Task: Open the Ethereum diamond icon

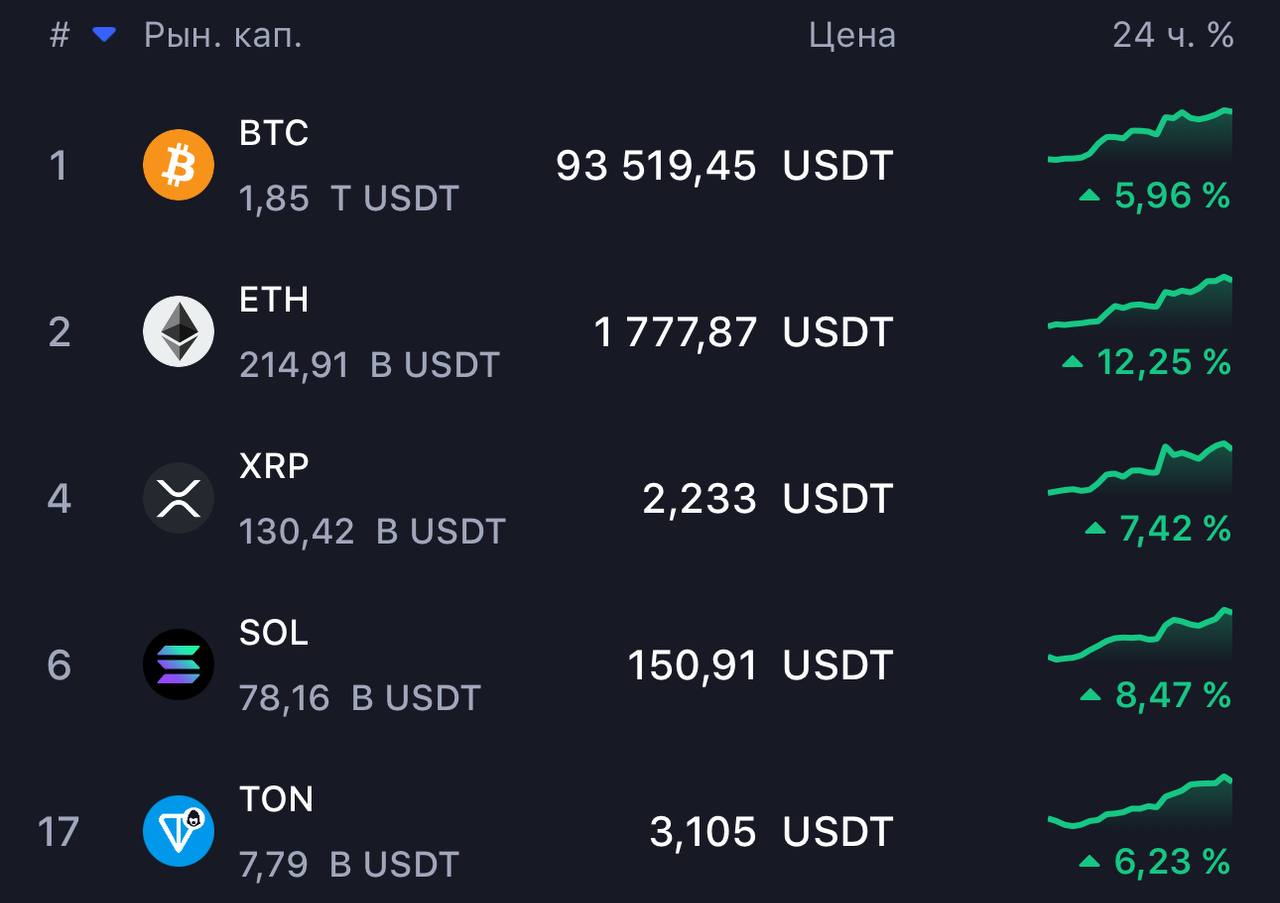Action: pyautogui.click(x=179, y=331)
